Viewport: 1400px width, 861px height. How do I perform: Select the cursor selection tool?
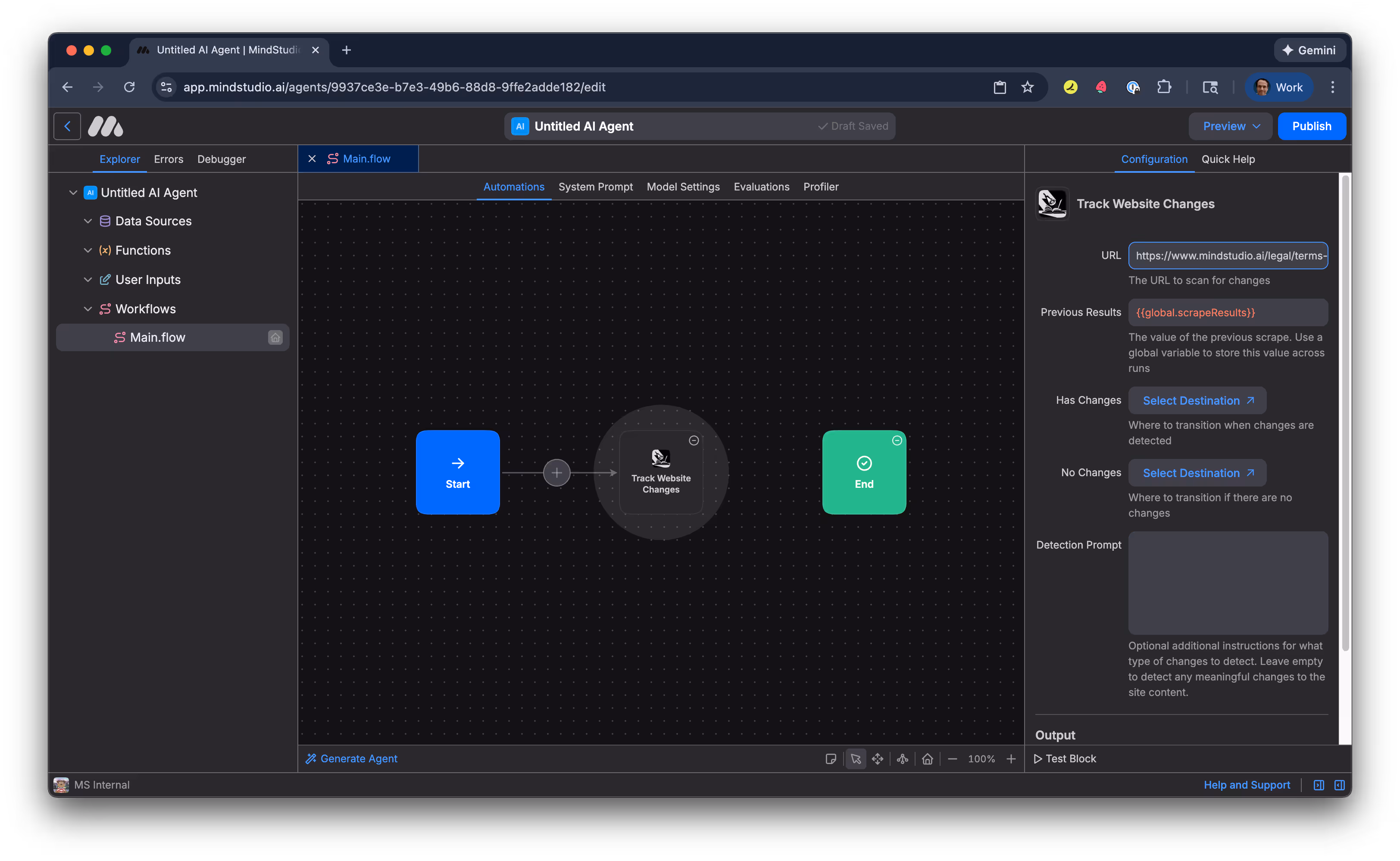click(856, 758)
